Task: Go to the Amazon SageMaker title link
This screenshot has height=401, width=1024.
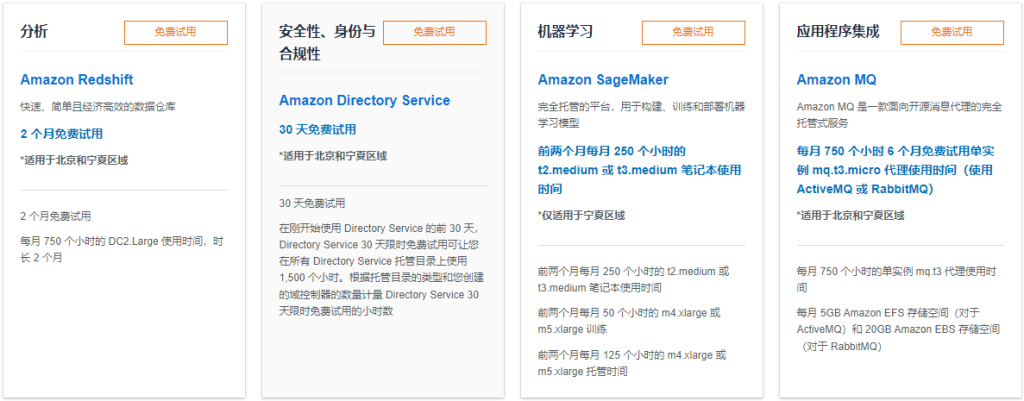Action: (602, 80)
